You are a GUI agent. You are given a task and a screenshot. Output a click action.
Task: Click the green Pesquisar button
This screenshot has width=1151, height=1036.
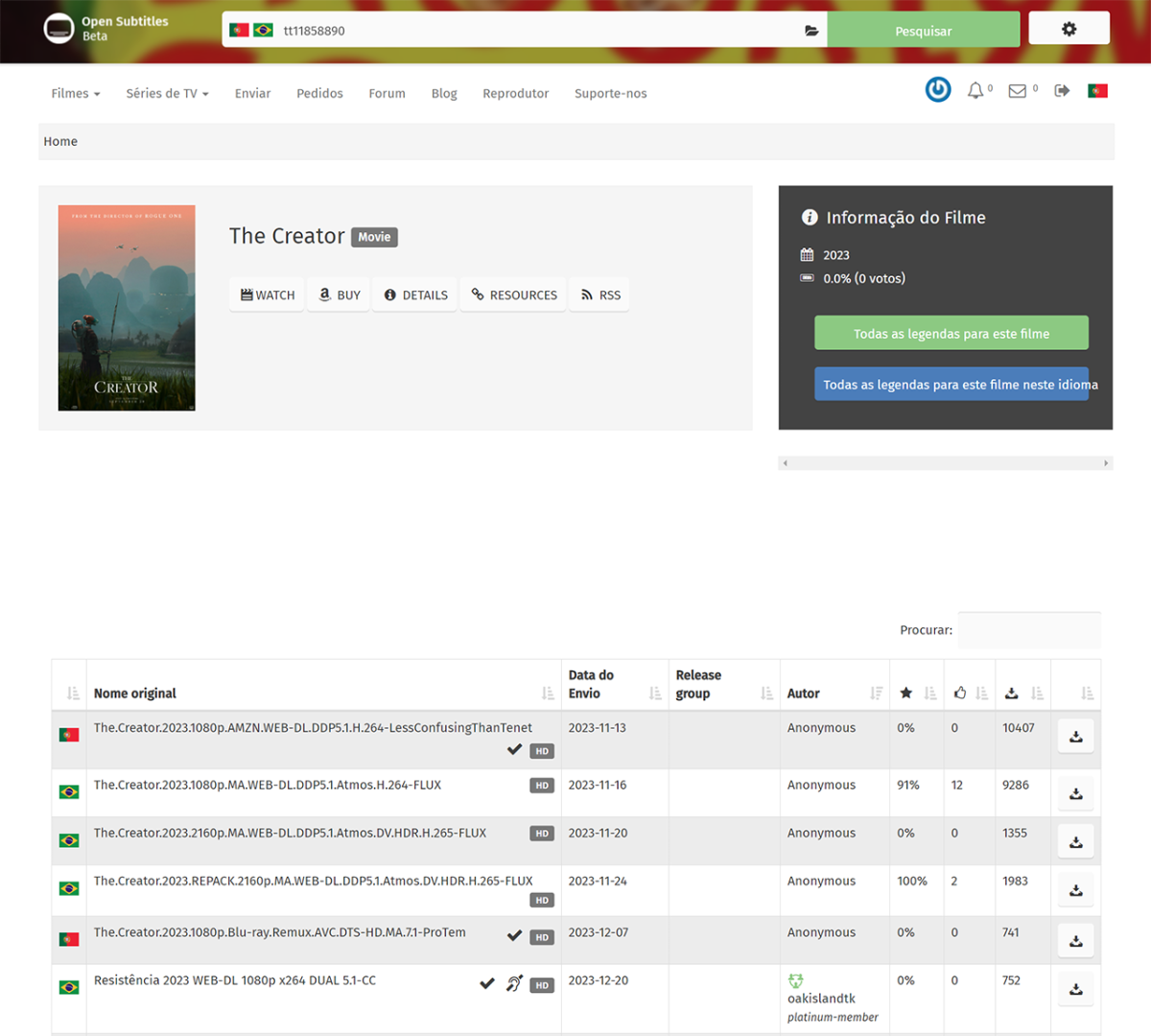(923, 31)
